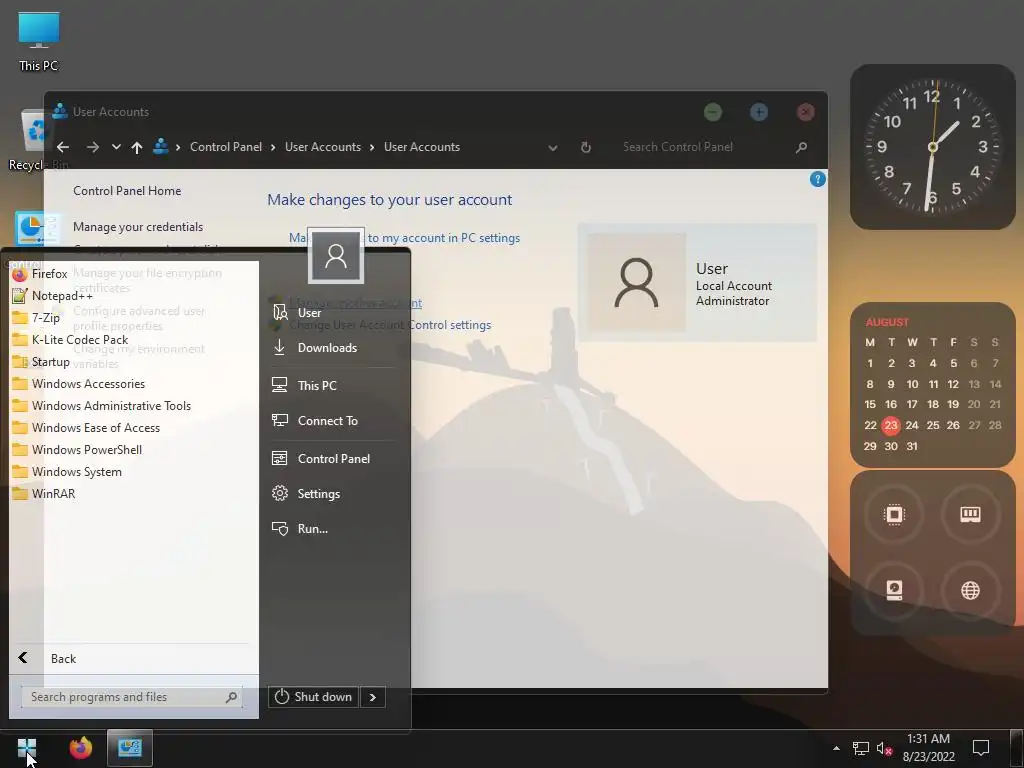Screen dimensions: 1024x768
Task: Open the taskbar clock and date
Action: (x=929, y=748)
